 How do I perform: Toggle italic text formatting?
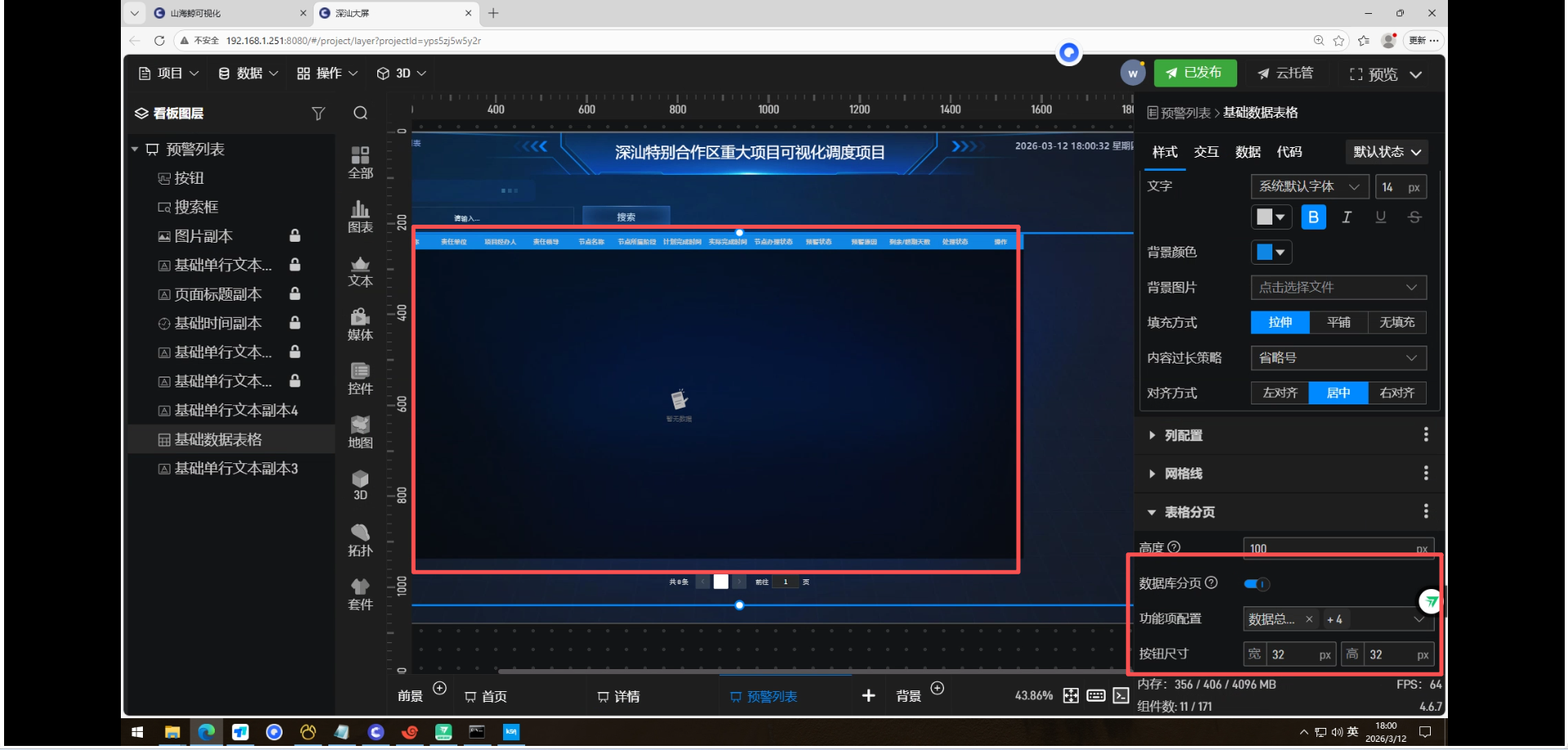1347,217
